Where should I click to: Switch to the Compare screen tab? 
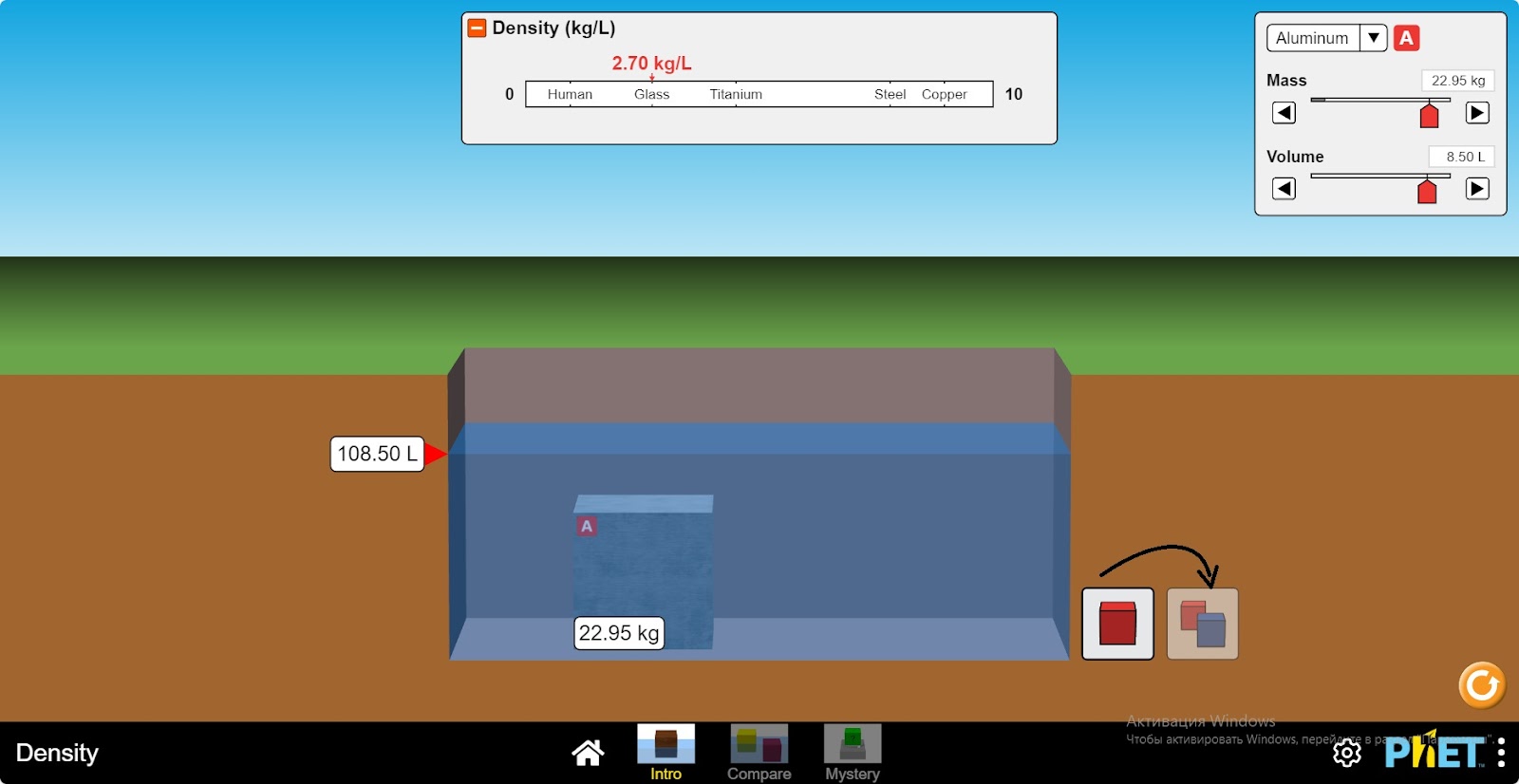tap(759, 753)
